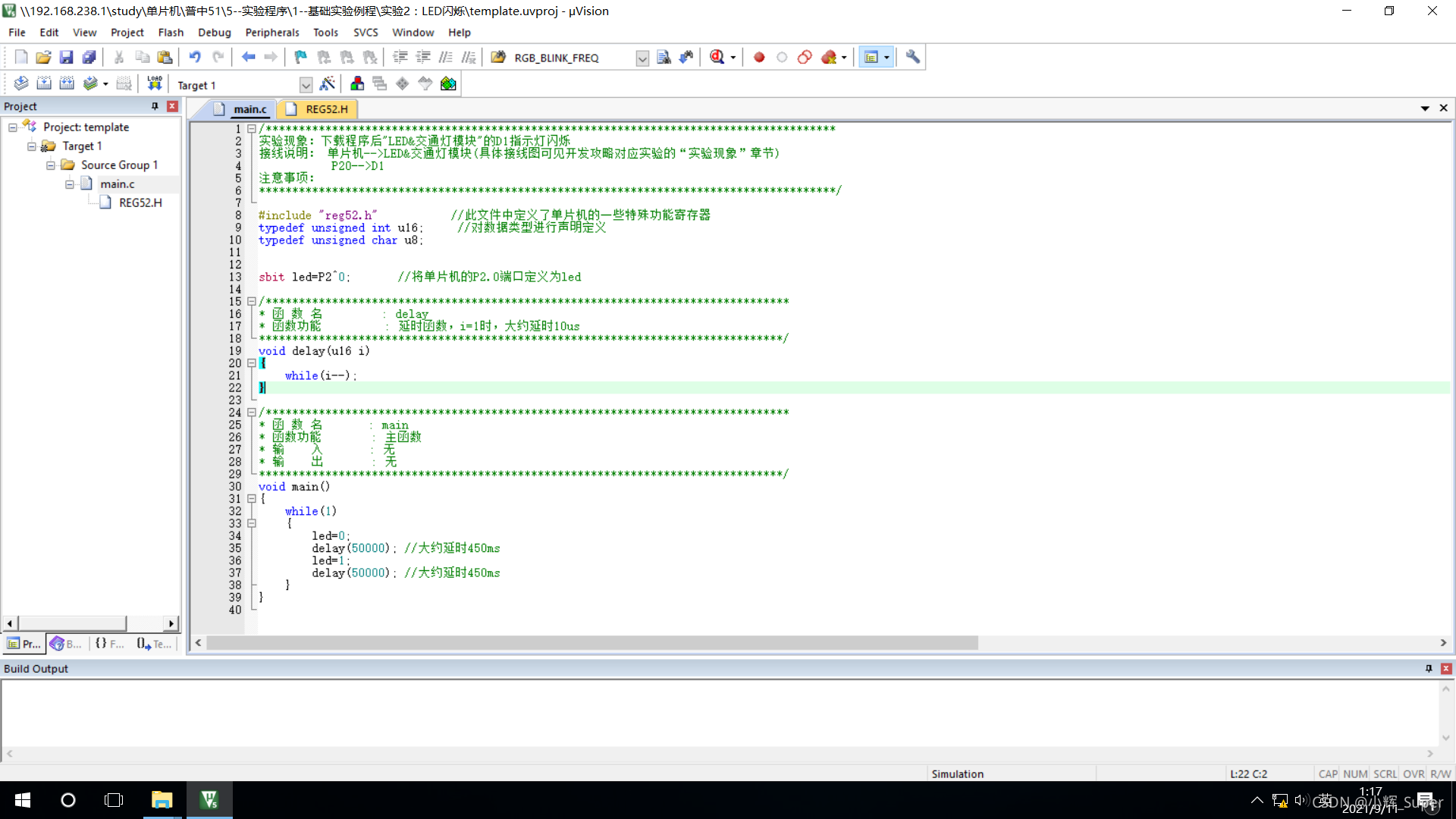
Task: Click the Undo arrow icon
Action: (195, 57)
